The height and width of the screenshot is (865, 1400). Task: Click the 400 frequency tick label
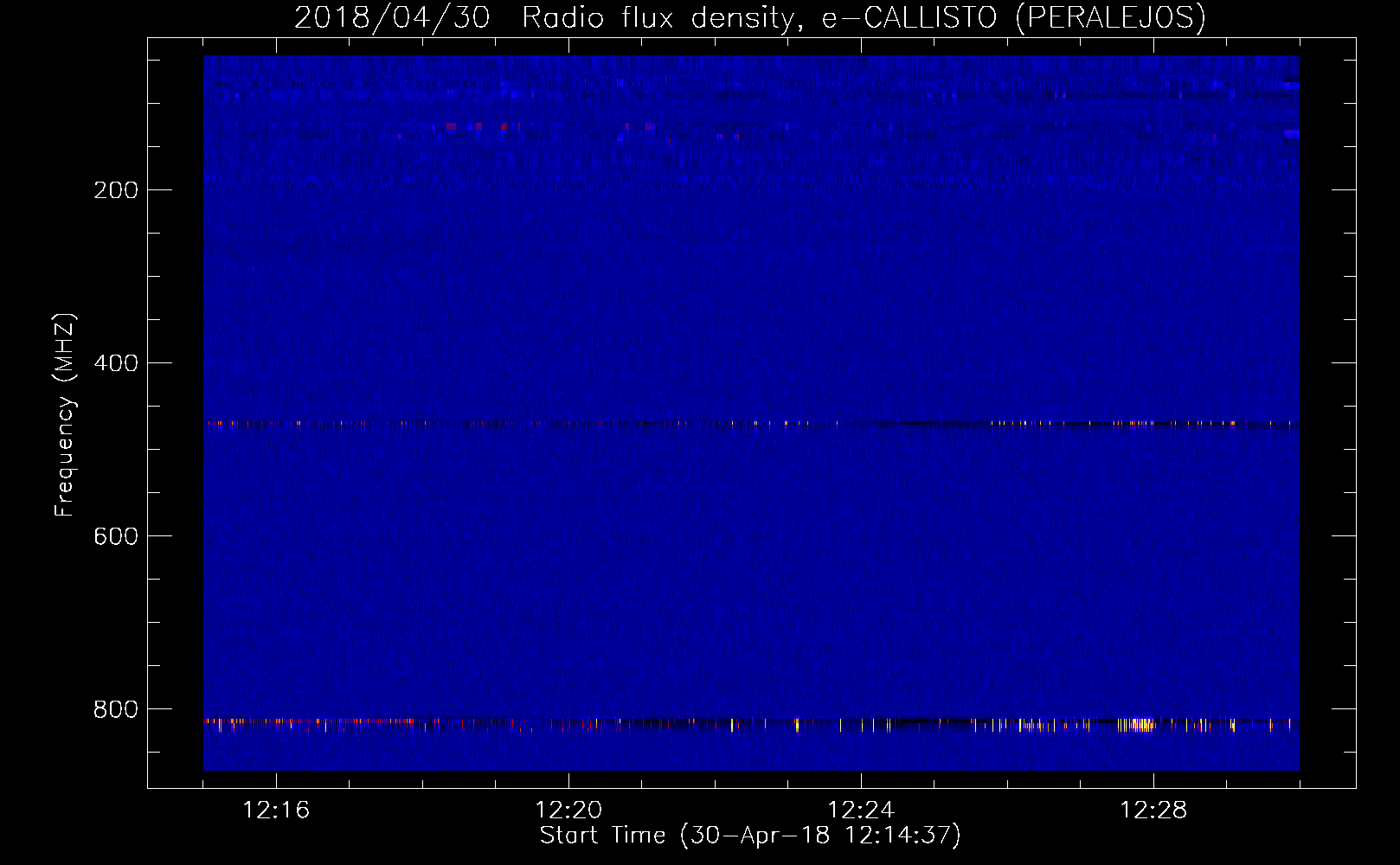[116, 363]
